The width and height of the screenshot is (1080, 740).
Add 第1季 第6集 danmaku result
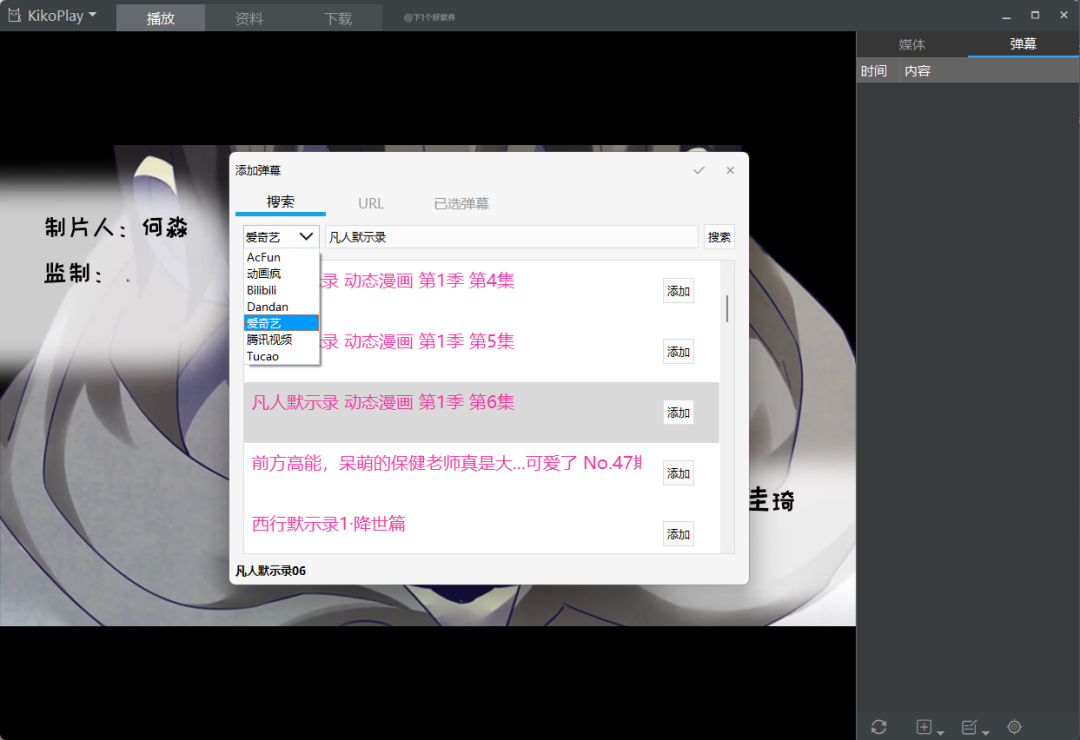pos(678,412)
